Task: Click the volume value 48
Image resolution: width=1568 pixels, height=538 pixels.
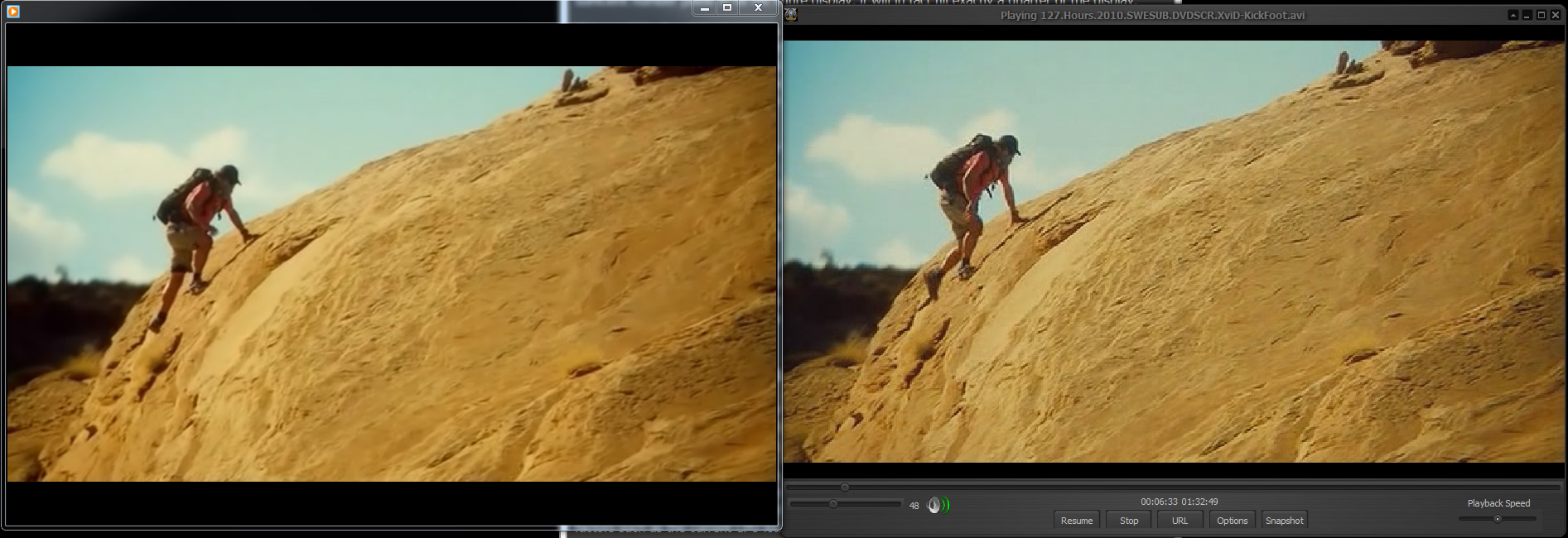Action: [x=914, y=506]
